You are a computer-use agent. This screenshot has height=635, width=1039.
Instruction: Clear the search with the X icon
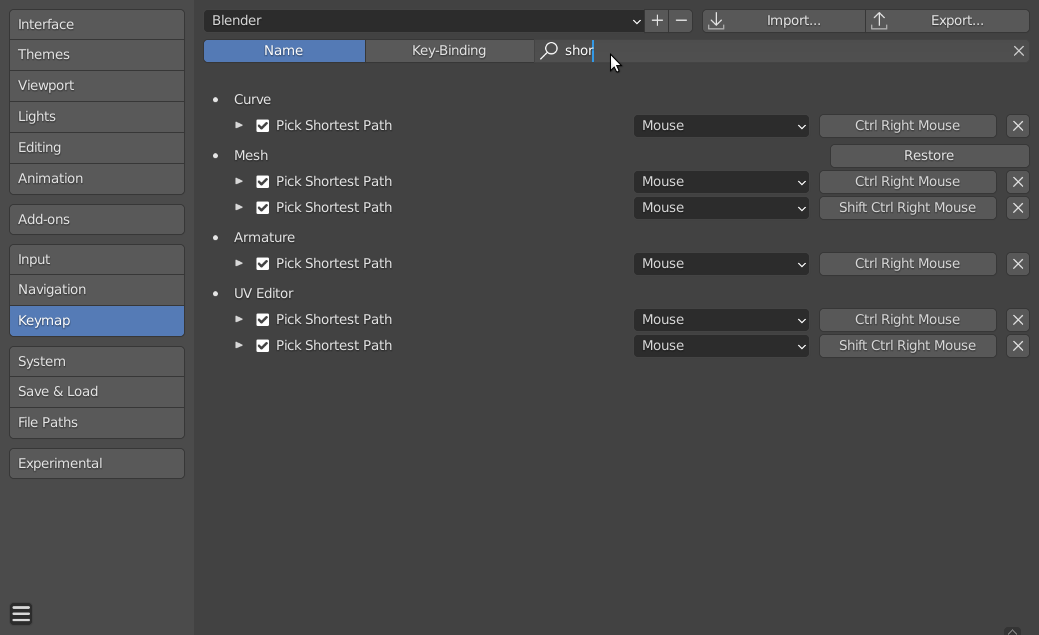click(1019, 51)
